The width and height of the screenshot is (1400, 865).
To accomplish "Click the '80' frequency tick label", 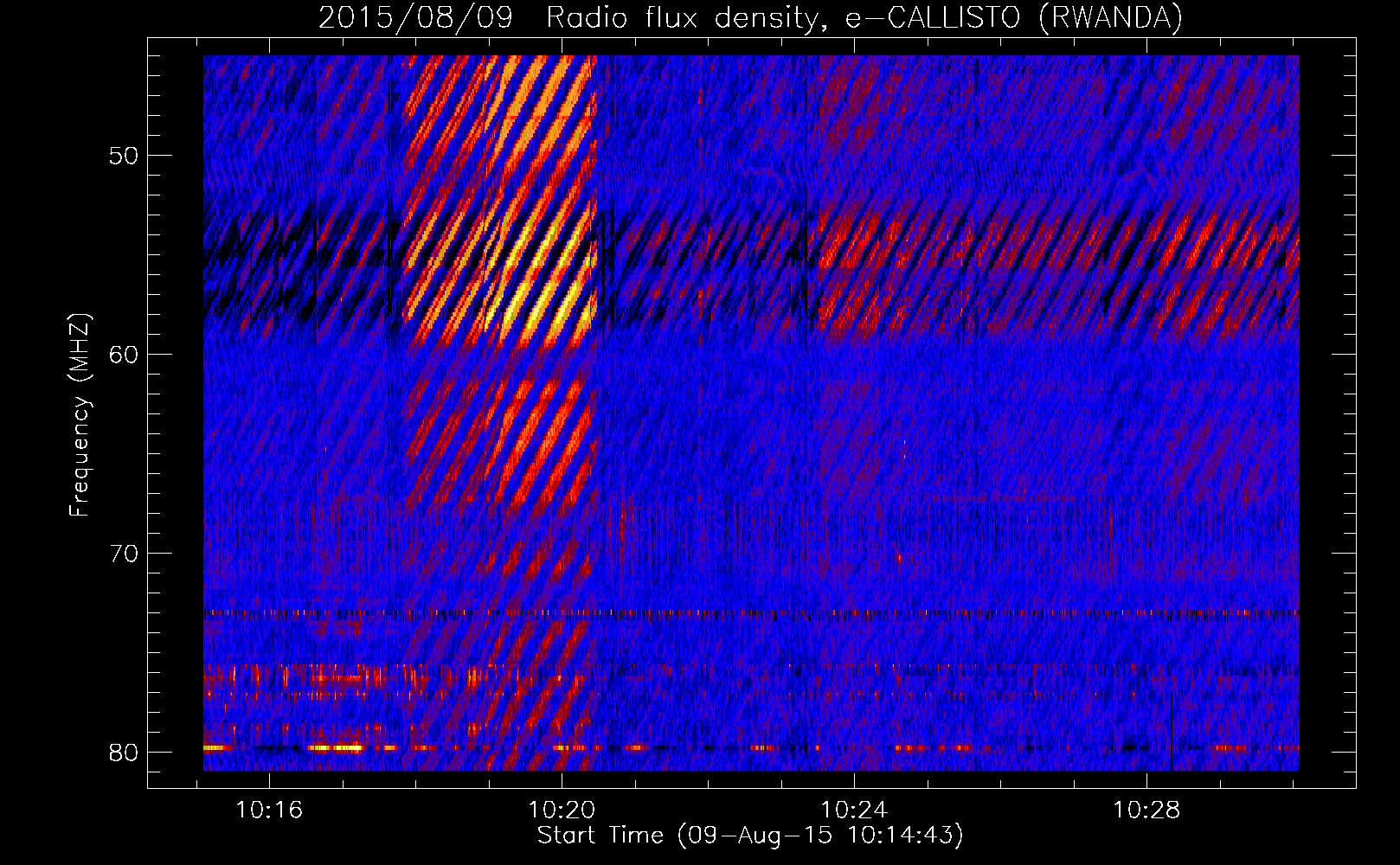I will (125, 753).
